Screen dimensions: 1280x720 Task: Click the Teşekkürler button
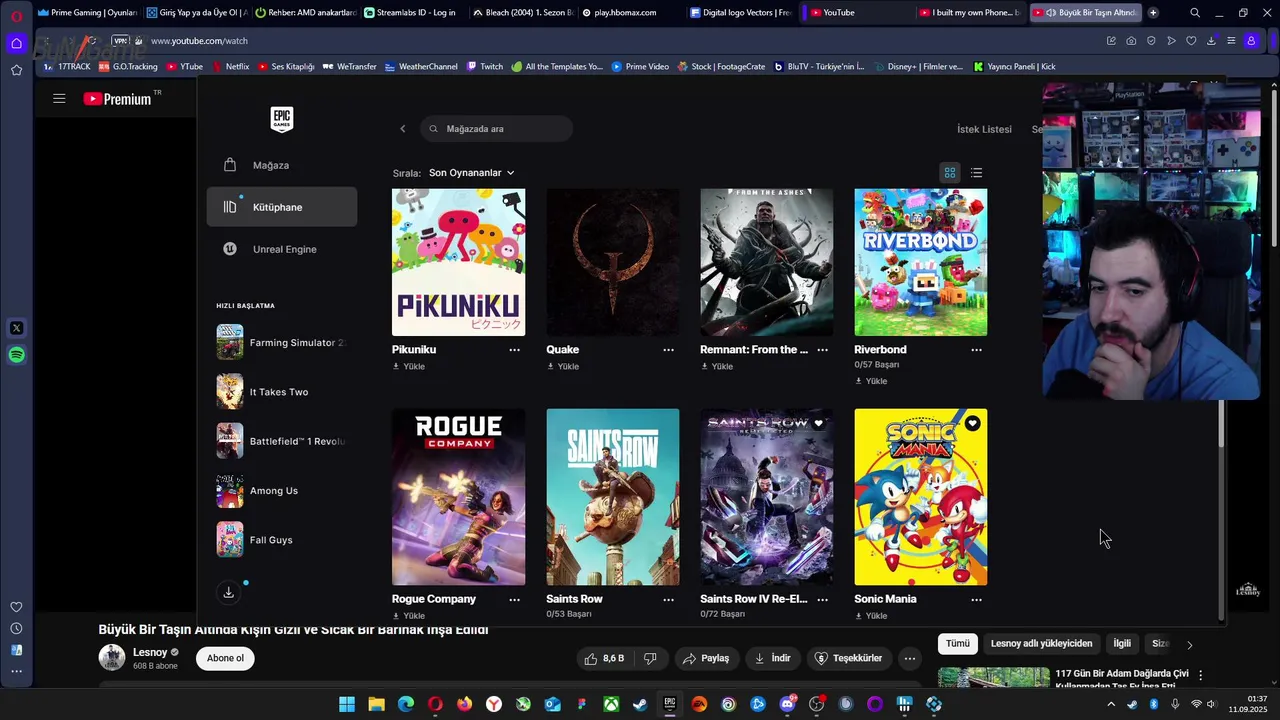[x=849, y=658]
